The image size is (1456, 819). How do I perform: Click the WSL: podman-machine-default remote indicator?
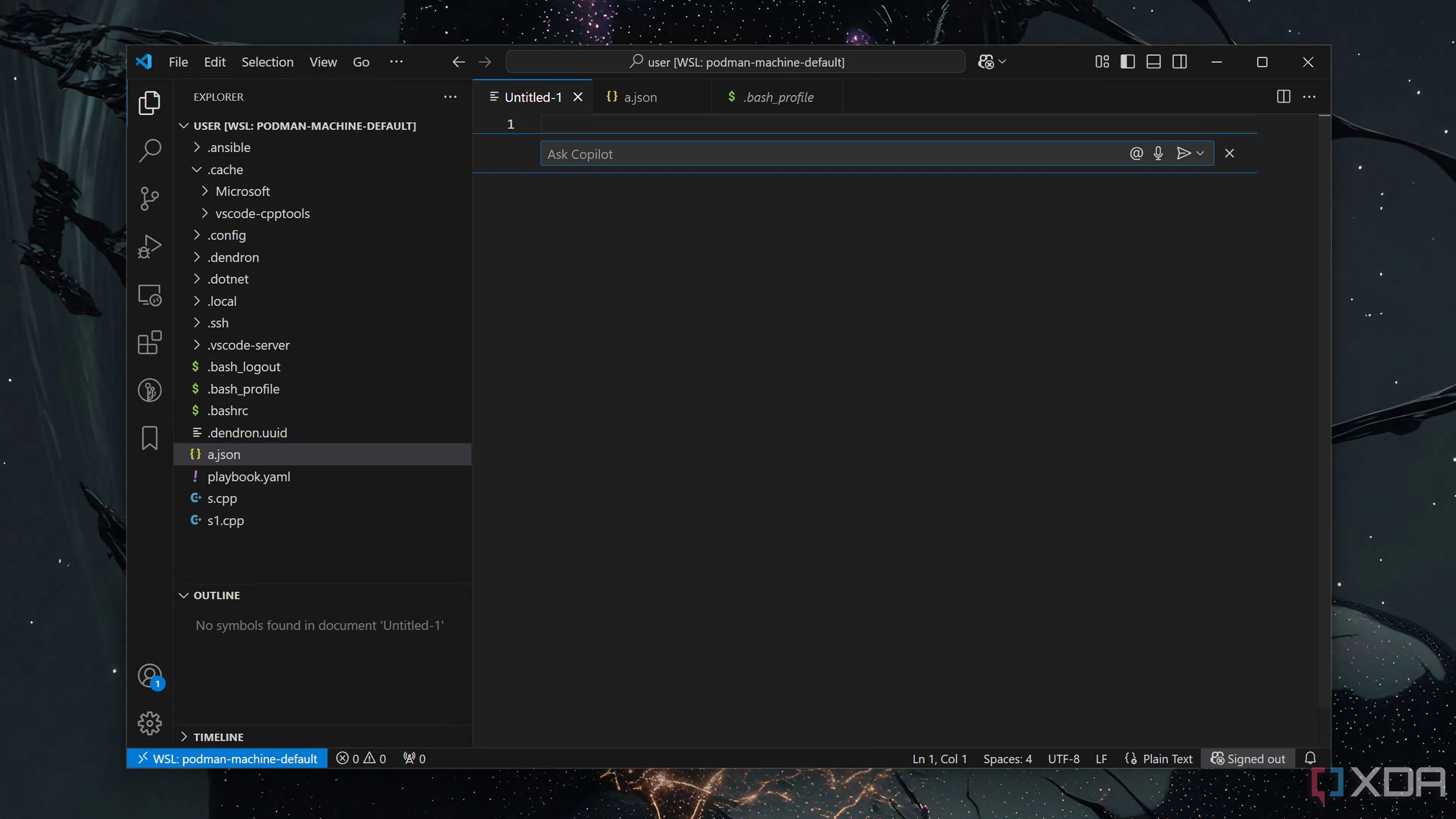coord(227,758)
